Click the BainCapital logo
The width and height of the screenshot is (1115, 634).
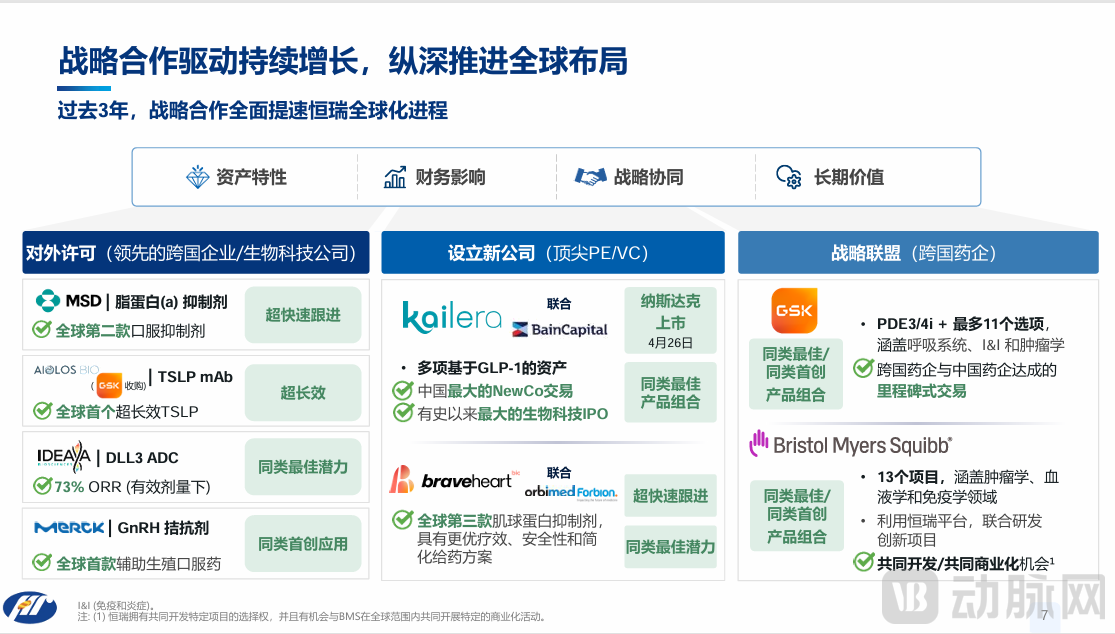coord(560,329)
